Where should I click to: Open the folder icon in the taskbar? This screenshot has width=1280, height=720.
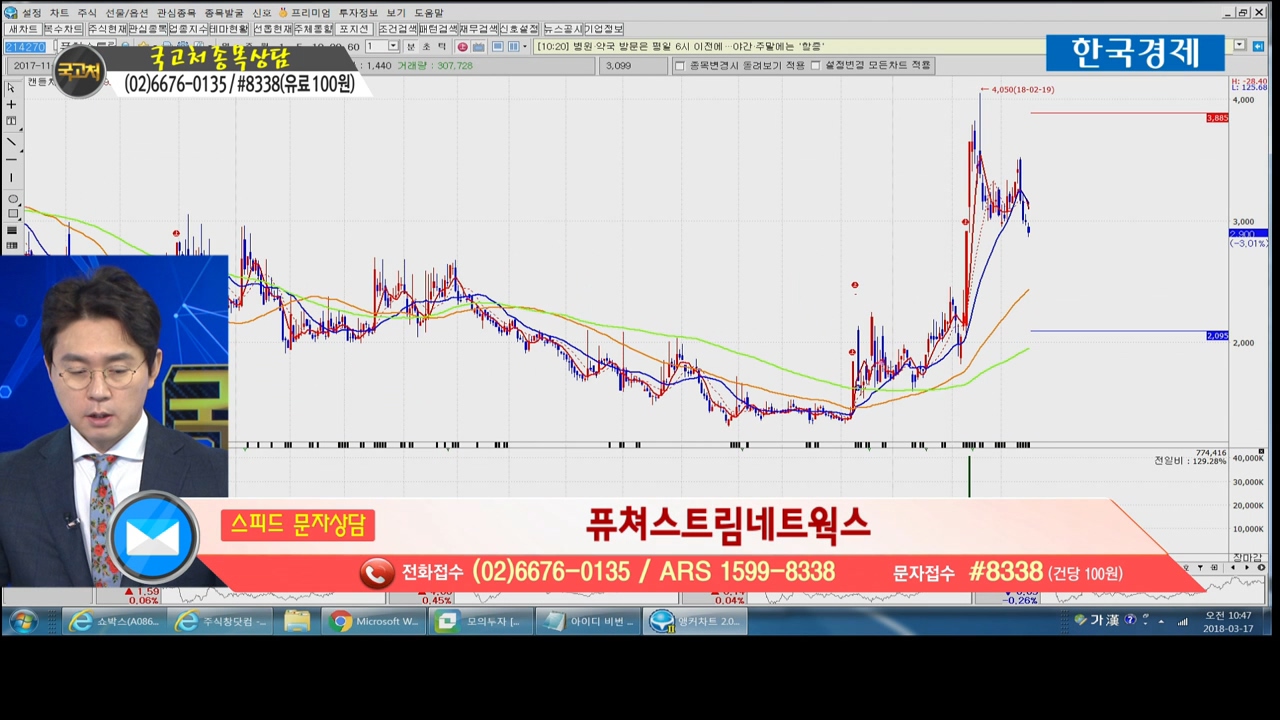point(297,622)
